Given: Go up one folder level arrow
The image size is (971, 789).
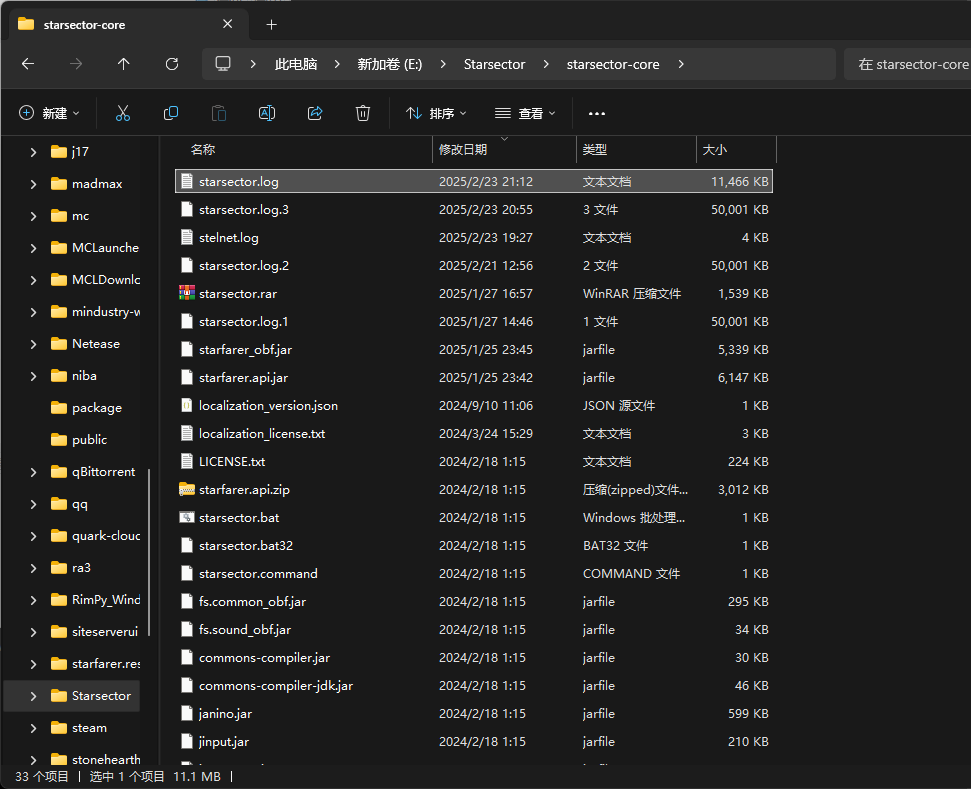Looking at the screenshot, I should [124, 64].
